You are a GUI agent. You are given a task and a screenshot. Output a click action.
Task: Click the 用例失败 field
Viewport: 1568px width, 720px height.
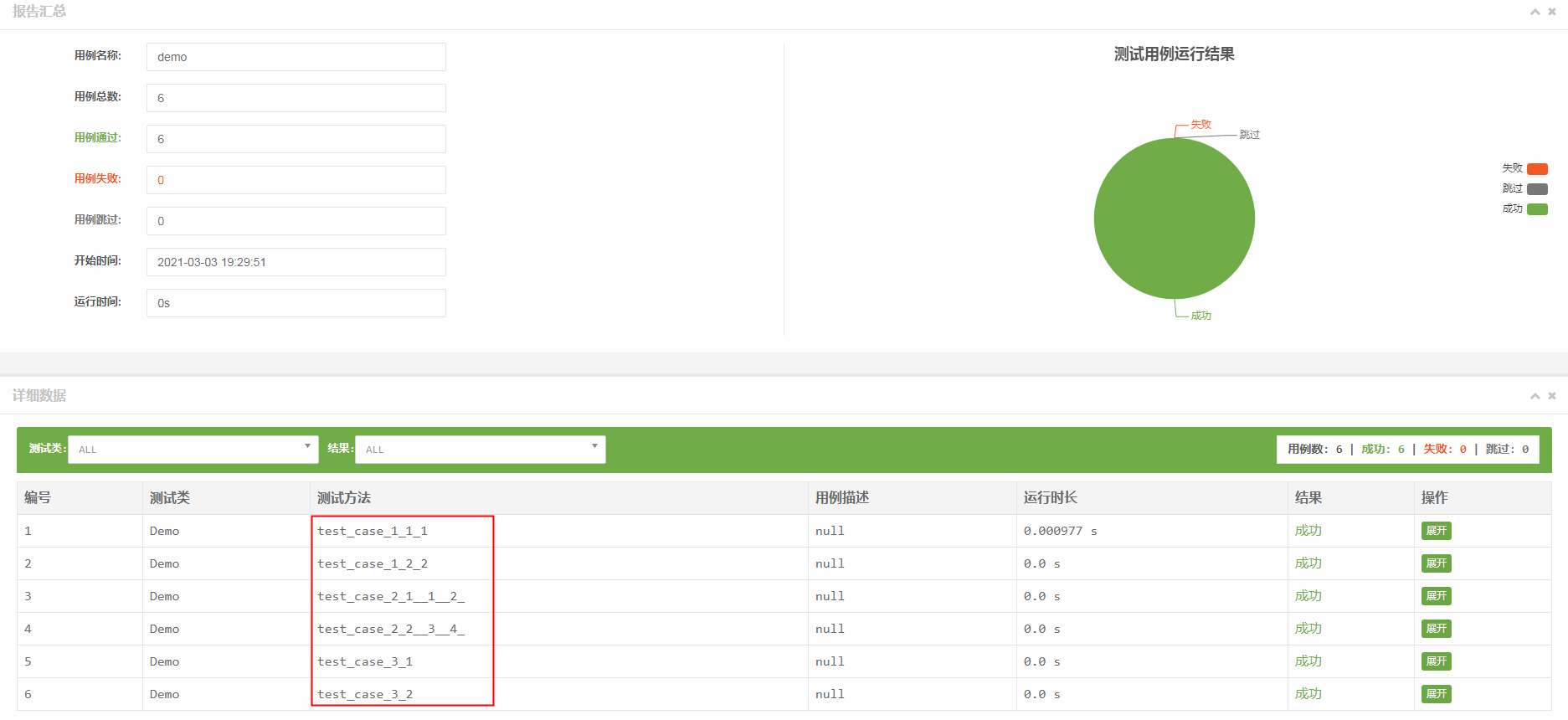click(296, 180)
